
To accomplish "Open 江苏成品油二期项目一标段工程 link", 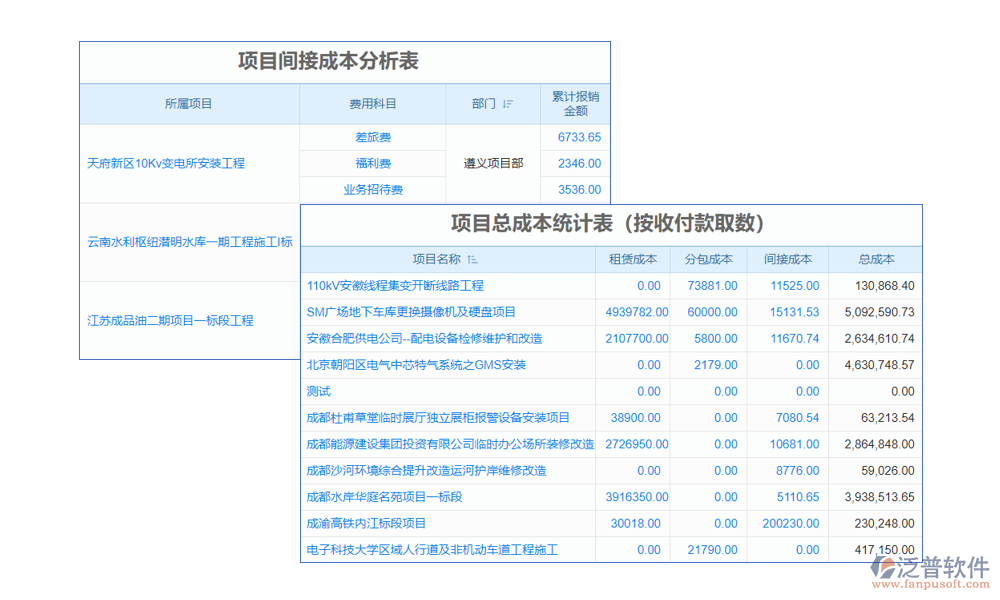I will coord(171,321).
